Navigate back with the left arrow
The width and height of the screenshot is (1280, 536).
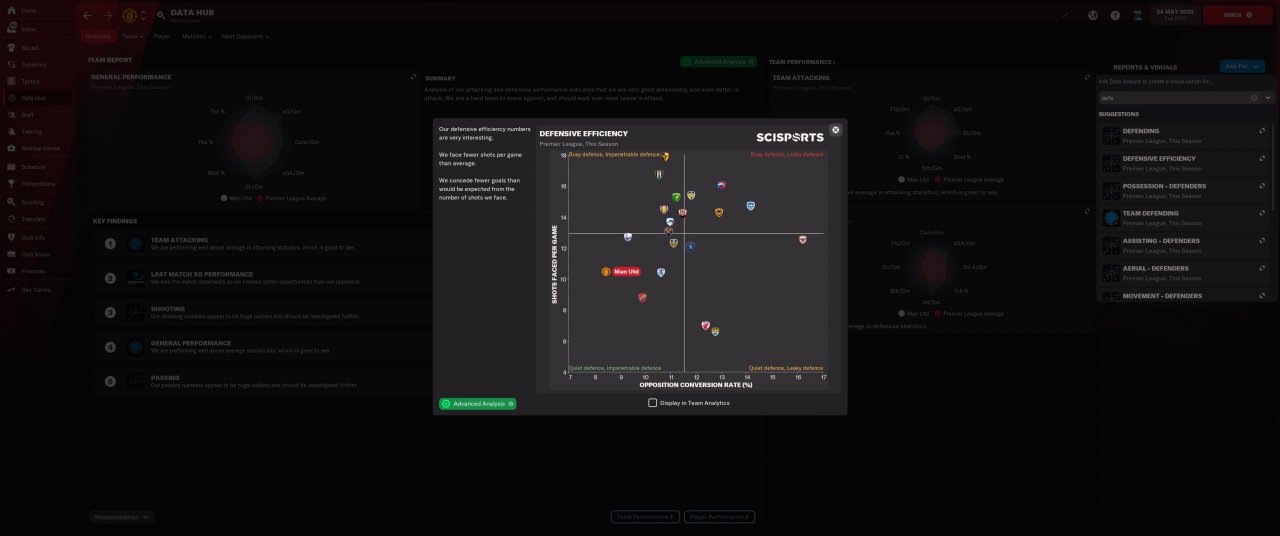(x=88, y=15)
